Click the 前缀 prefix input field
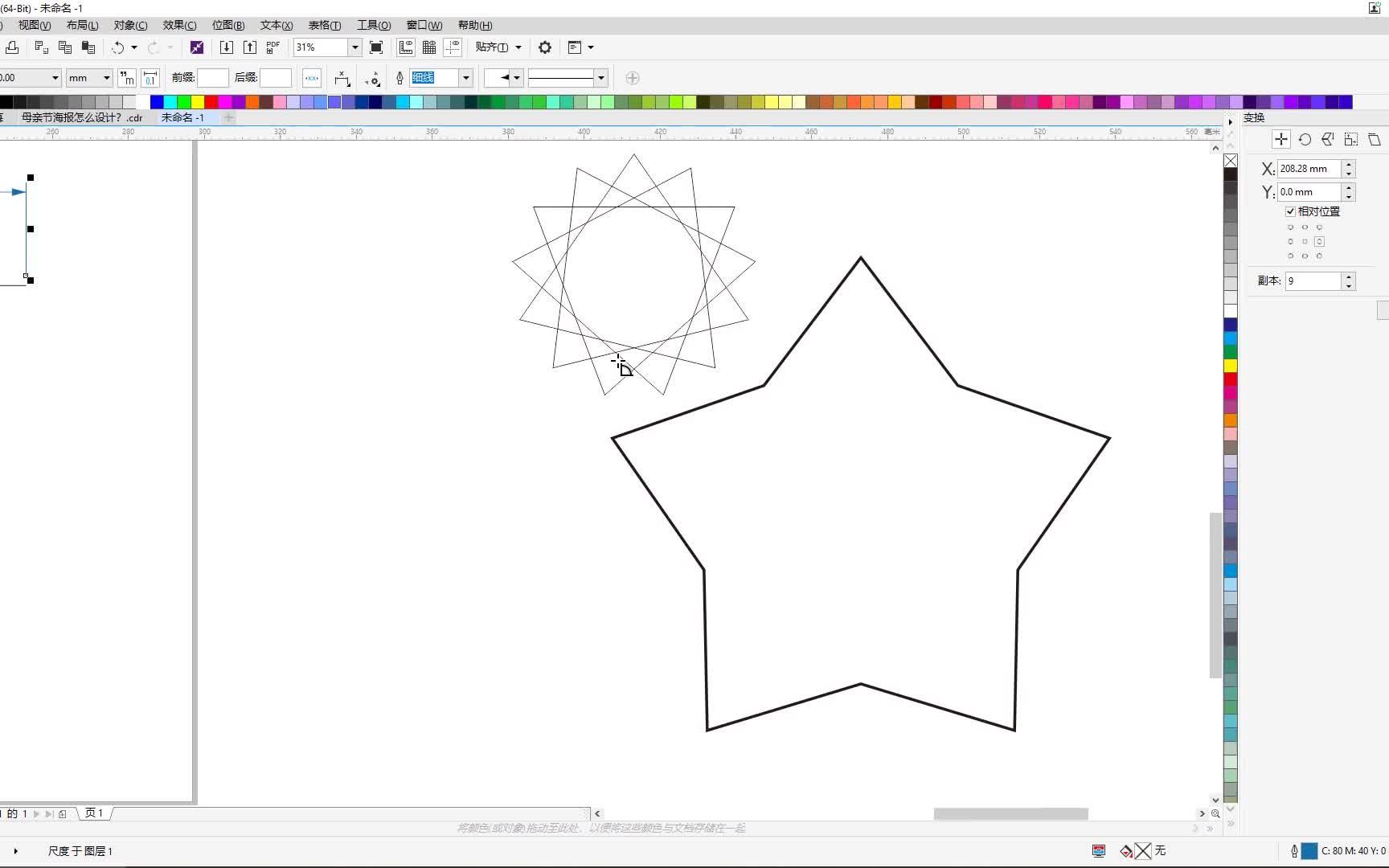 pyautogui.click(x=213, y=78)
